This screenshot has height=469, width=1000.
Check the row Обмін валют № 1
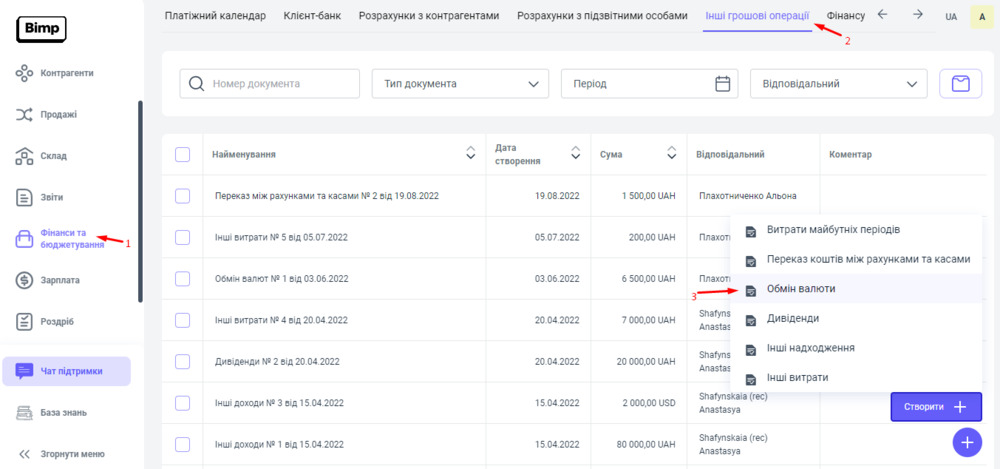tap(182, 279)
